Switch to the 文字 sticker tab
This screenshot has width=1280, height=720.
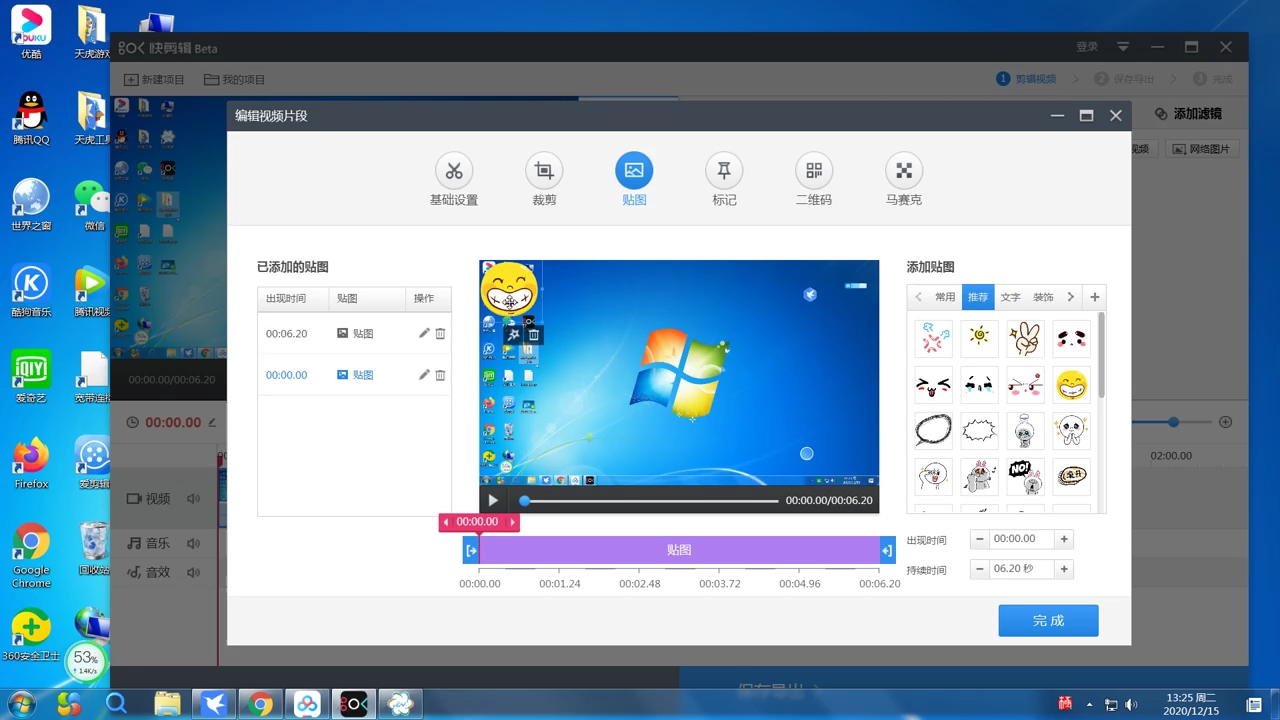[1011, 297]
